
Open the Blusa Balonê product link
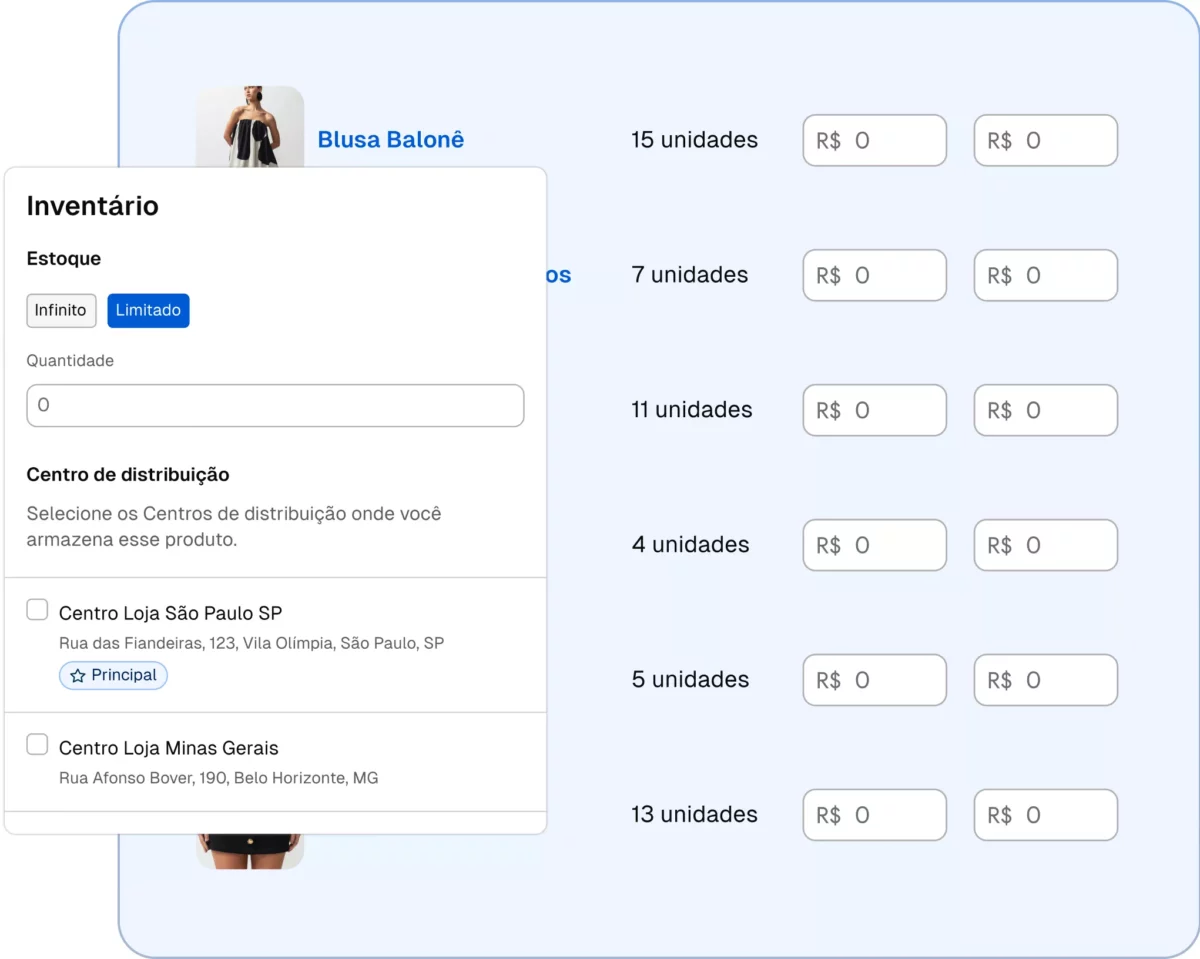(390, 140)
